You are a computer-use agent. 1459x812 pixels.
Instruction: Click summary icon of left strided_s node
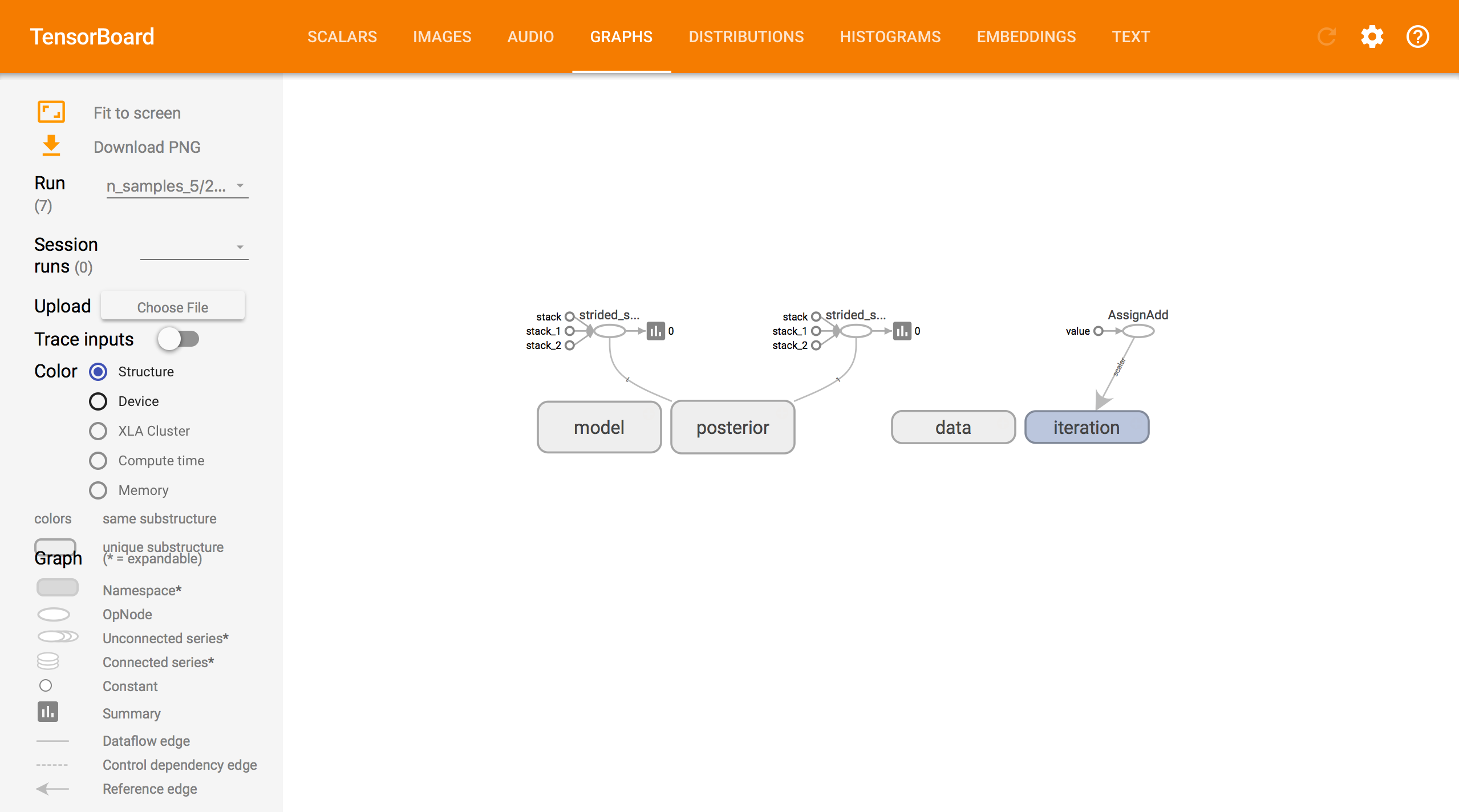[655, 331]
